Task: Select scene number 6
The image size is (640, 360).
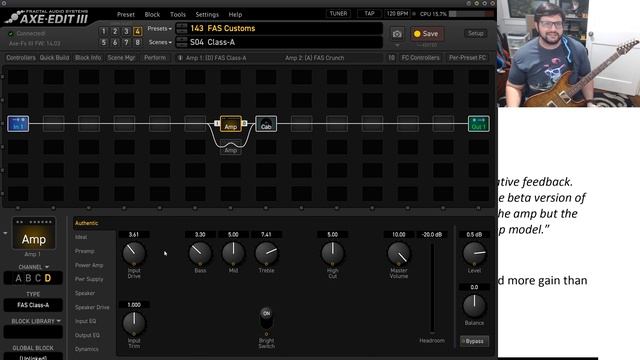Action: (x=115, y=42)
